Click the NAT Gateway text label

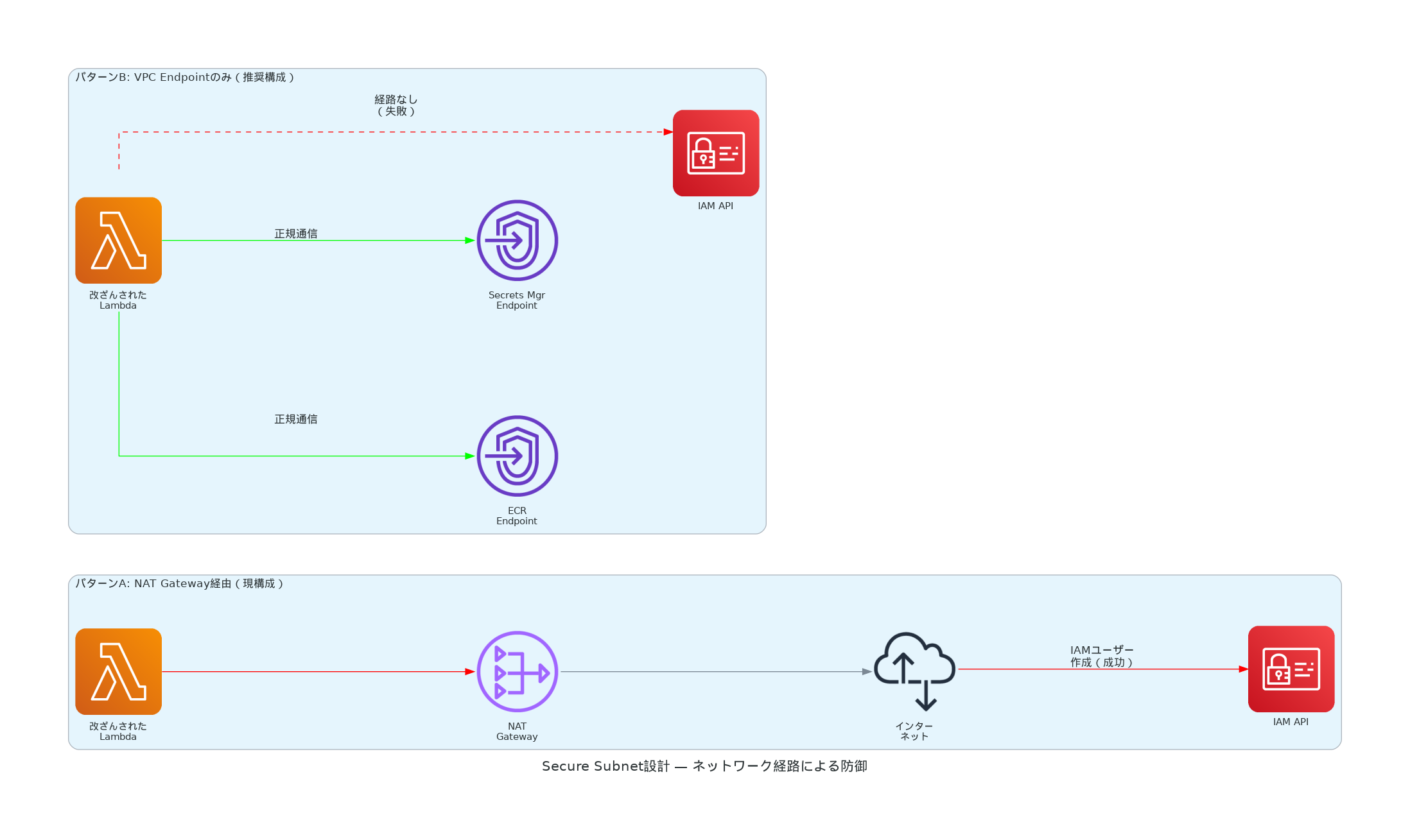click(x=516, y=732)
